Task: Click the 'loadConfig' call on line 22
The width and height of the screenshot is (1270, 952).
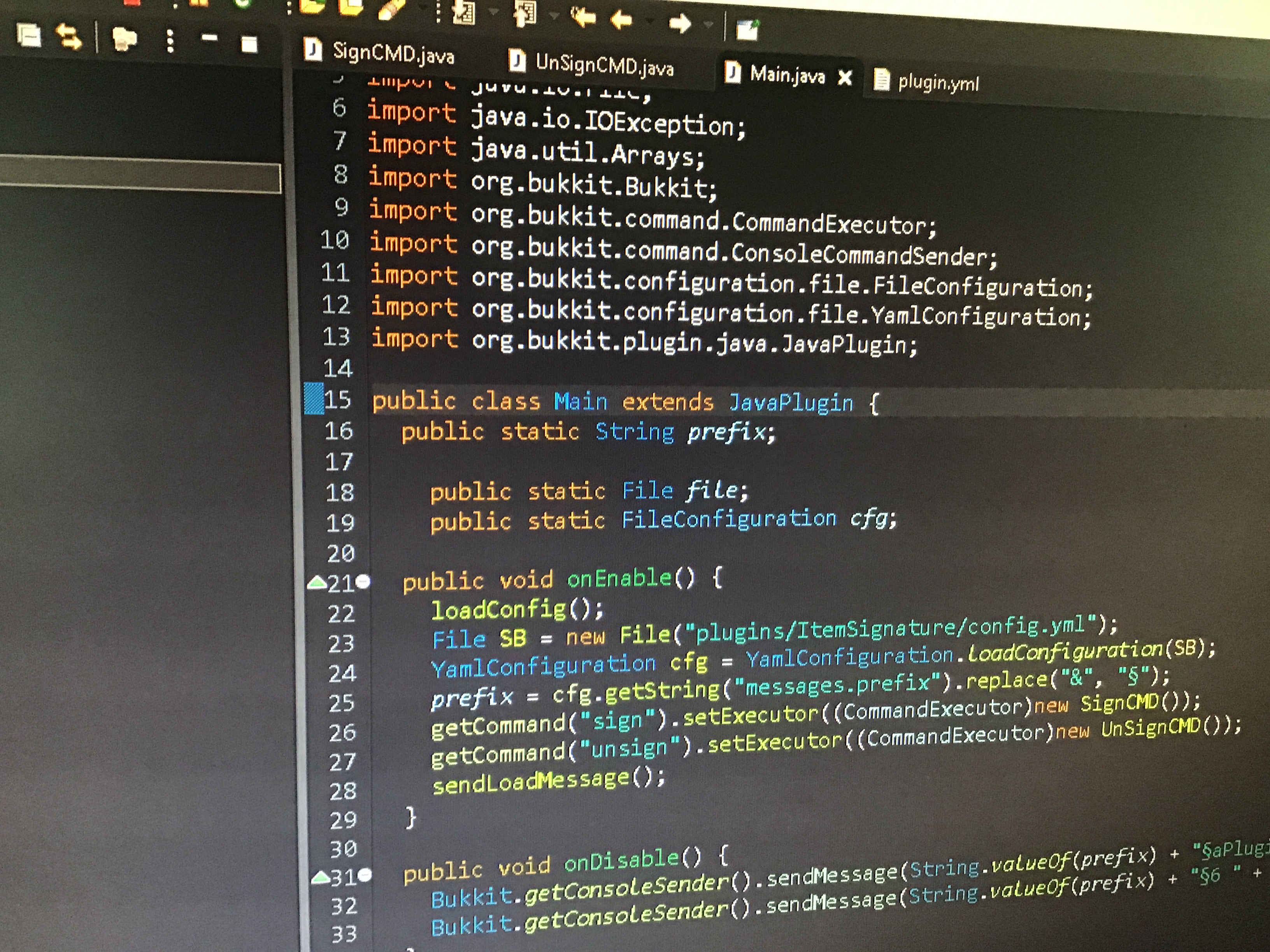Action: [498, 609]
